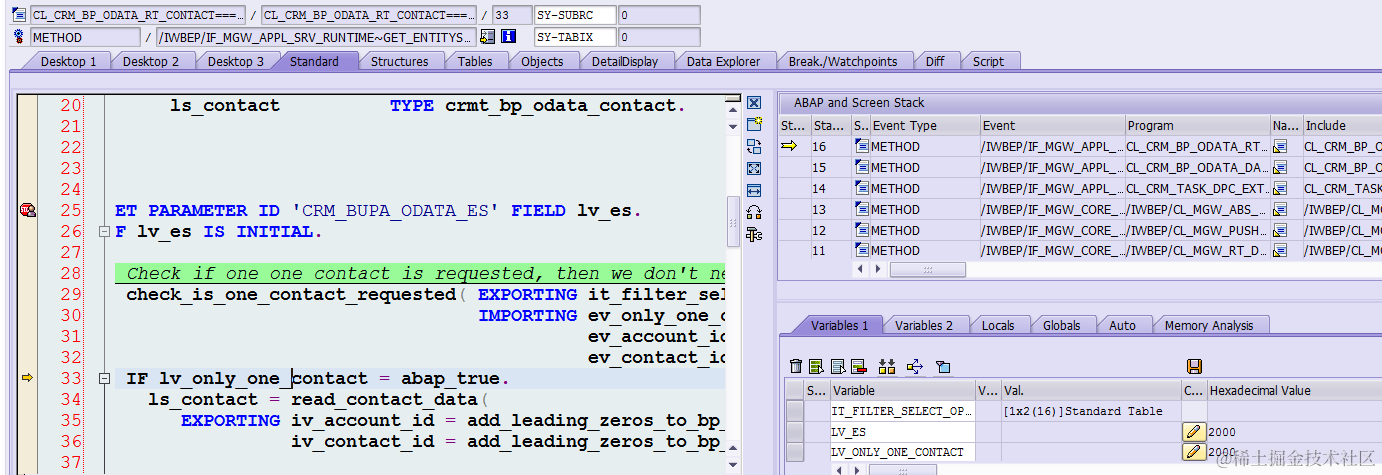Click the pencil change icon for LV_ONLY_ONE_CONTACT
The image size is (1382, 475).
click(1194, 452)
